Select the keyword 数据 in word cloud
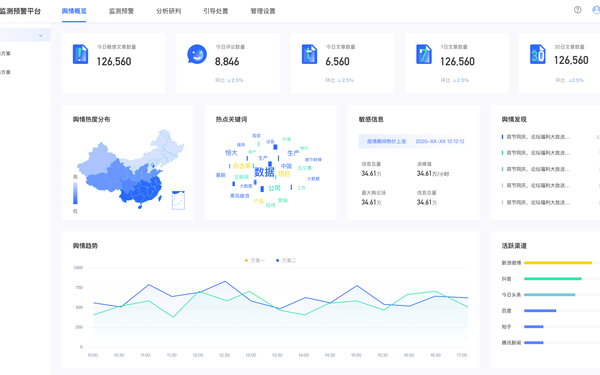Screen dimensions: 600x375 (x=264, y=172)
